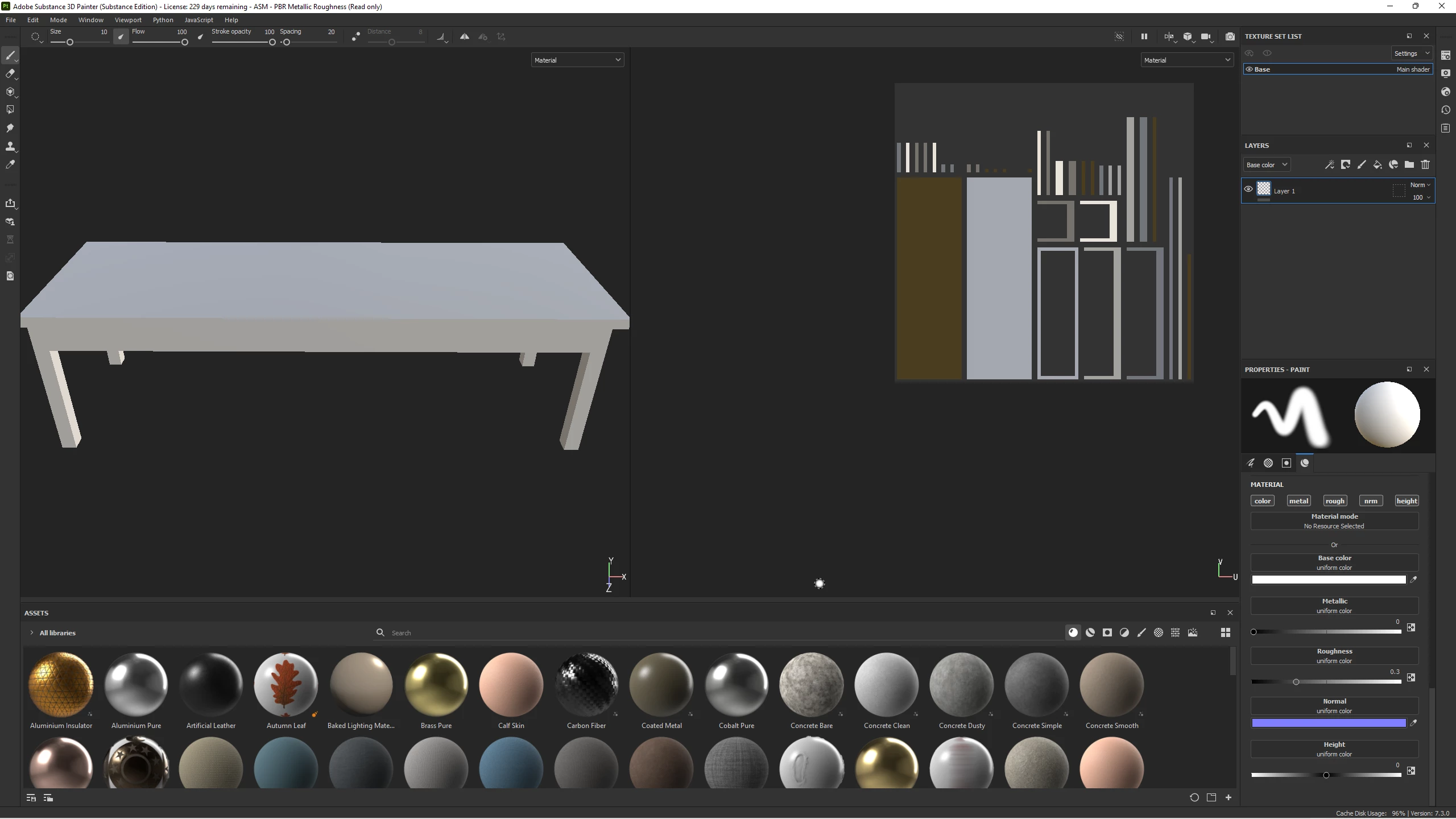Select the Polygon Fill tool
Screen dimensions: 1456x819
10,110
